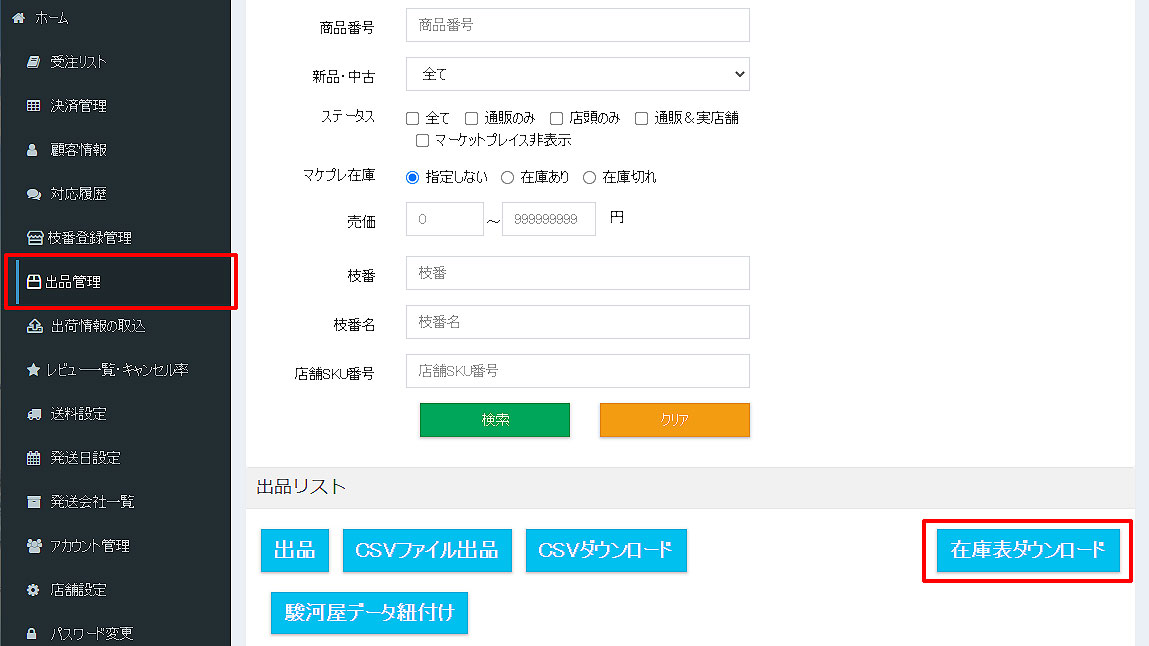Click the book icon beside 受注リスト

coord(33,62)
